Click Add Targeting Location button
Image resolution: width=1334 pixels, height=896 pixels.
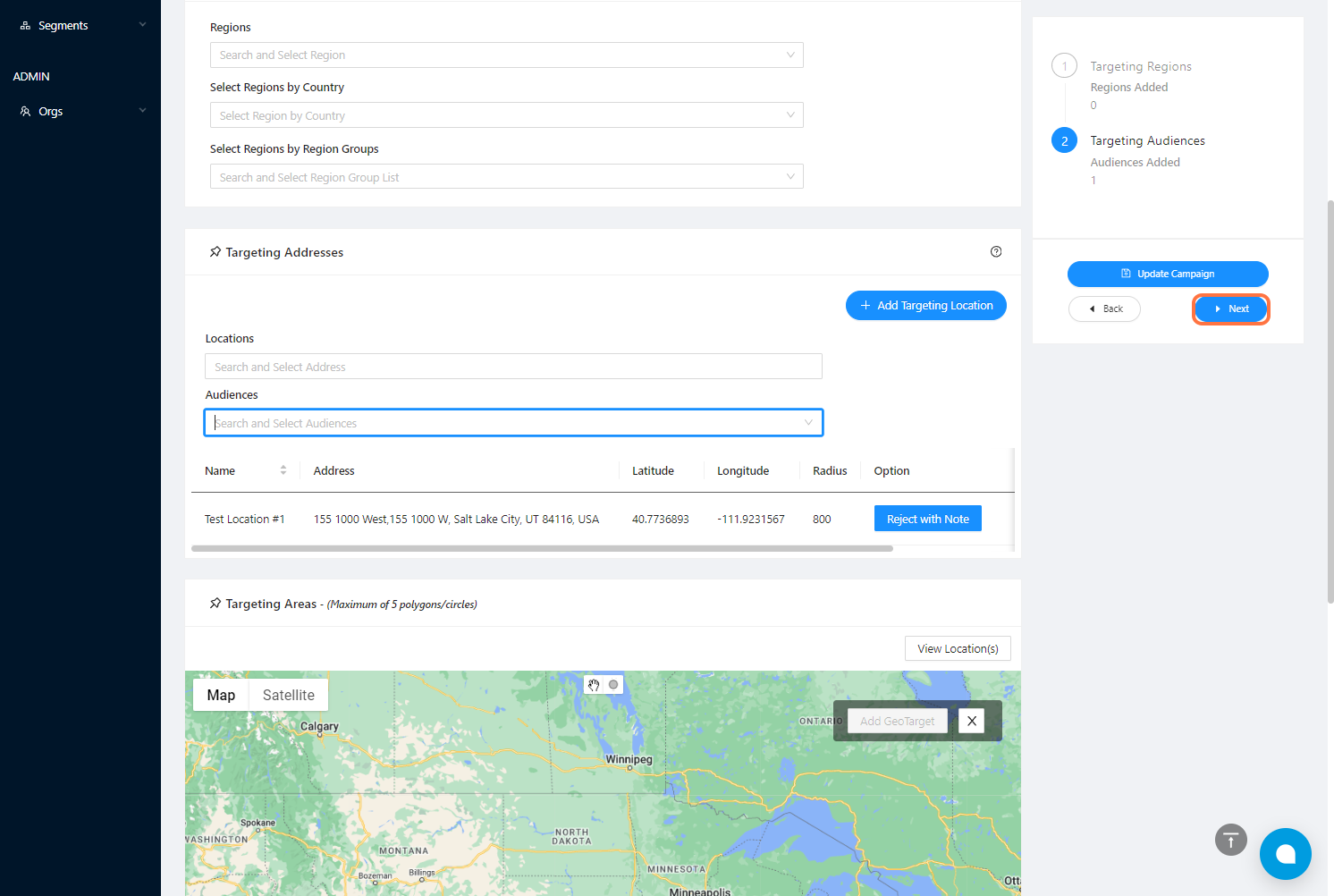click(x=926, y=306)
